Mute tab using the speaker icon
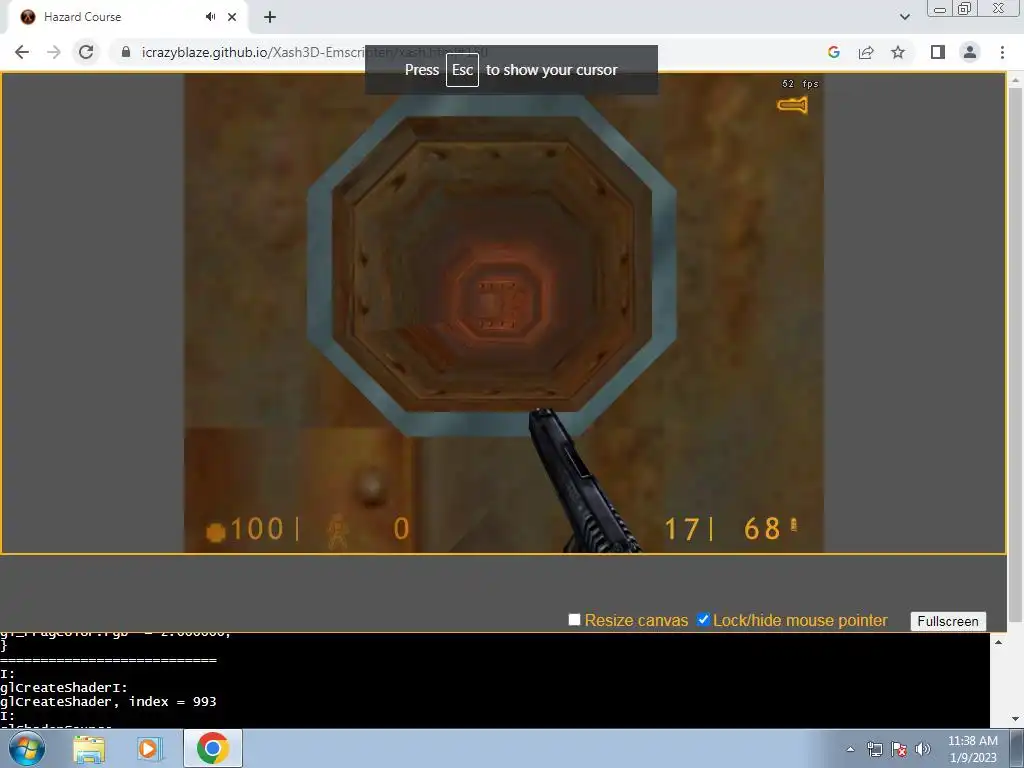 click(210, 17)
